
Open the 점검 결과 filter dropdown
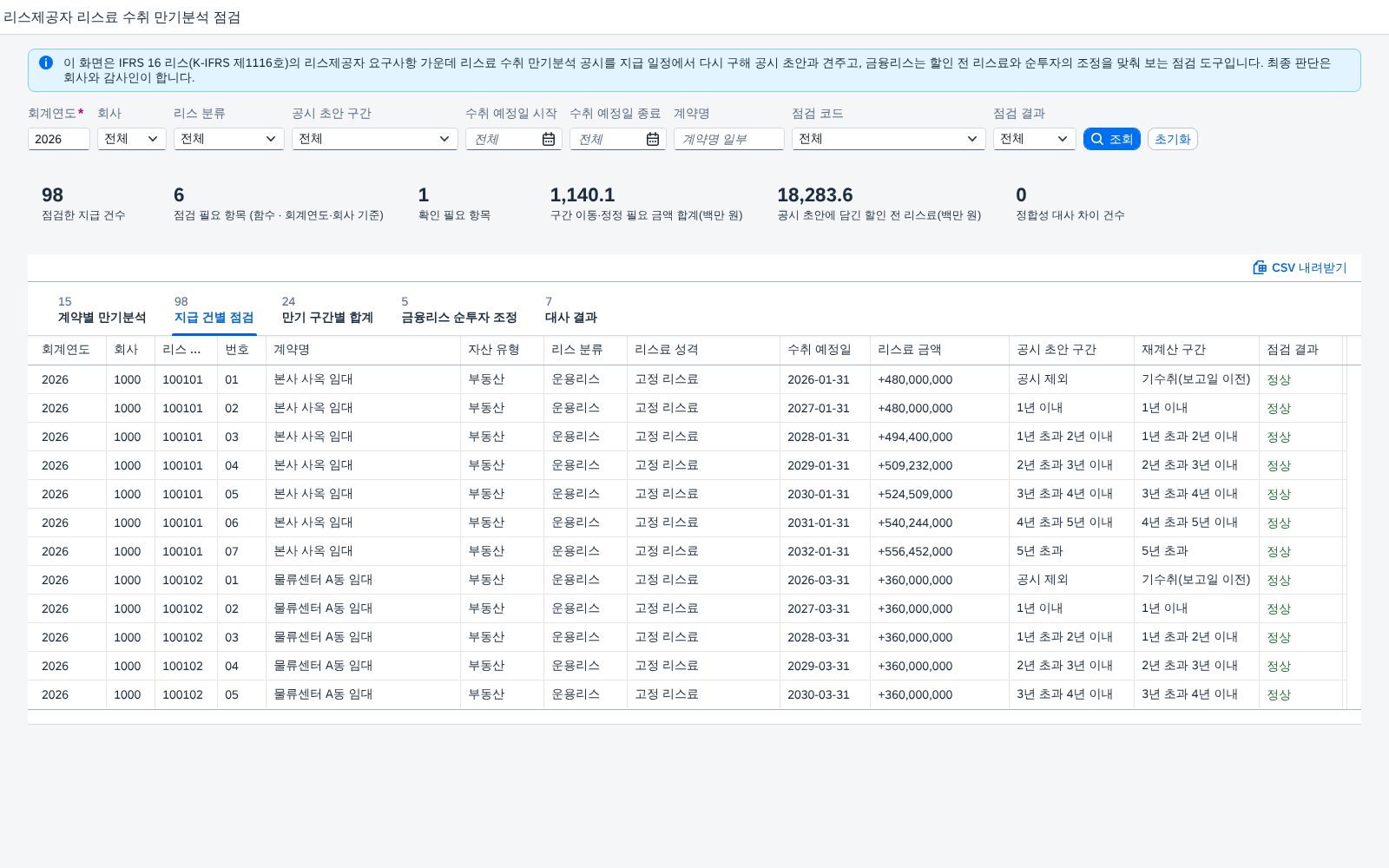1035,139
